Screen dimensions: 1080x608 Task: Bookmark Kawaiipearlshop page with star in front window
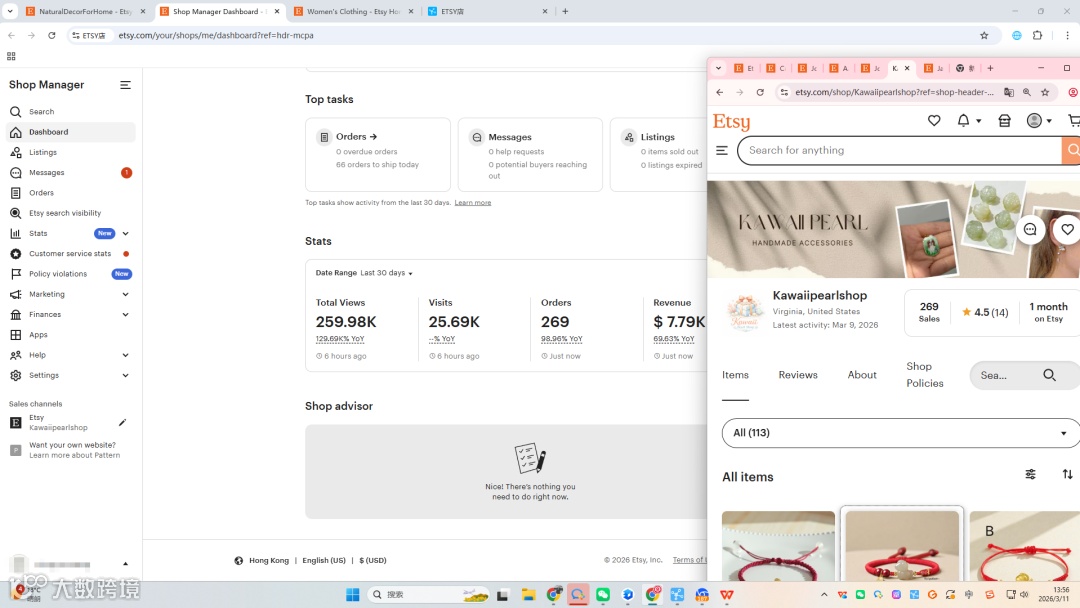point(1045,92)
